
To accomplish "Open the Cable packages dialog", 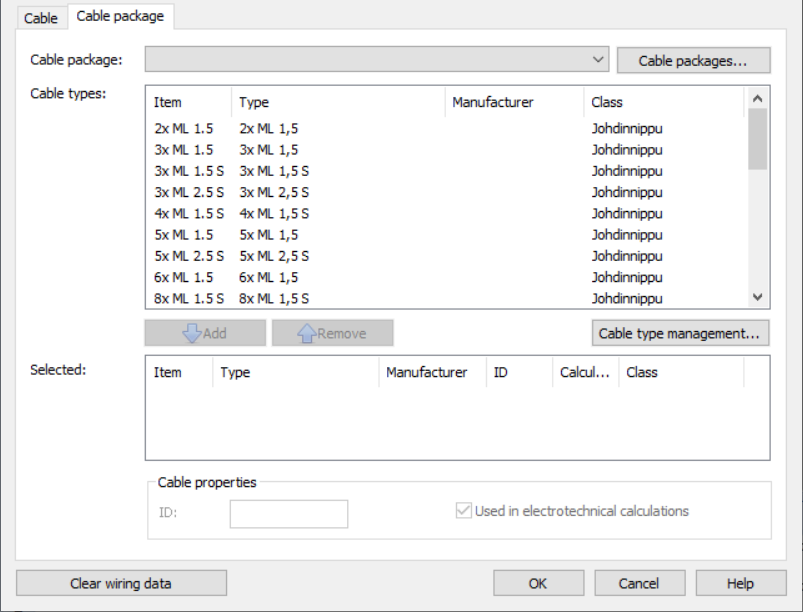I will pyautogui.click(x=693, y=60).
